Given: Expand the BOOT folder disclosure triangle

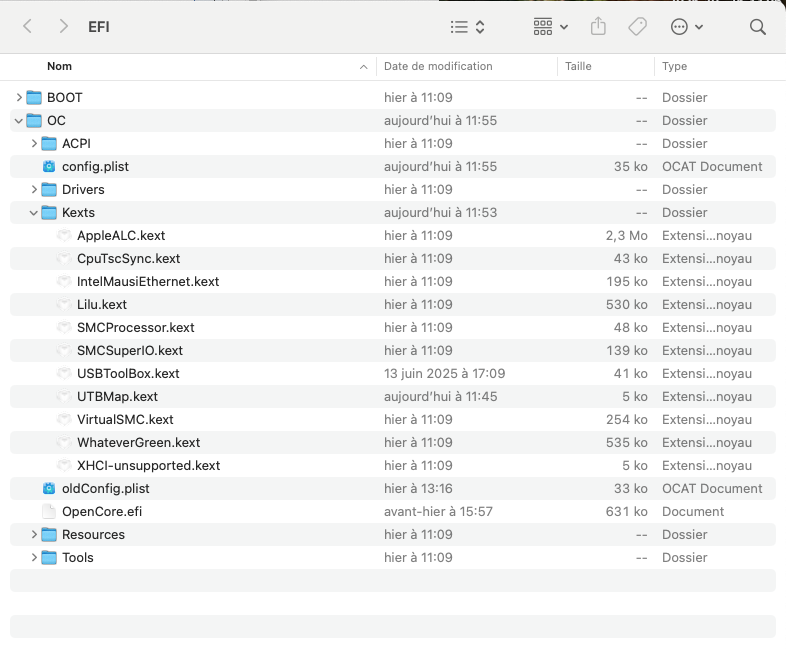Looking at the screenshot, I should [19, 98].
